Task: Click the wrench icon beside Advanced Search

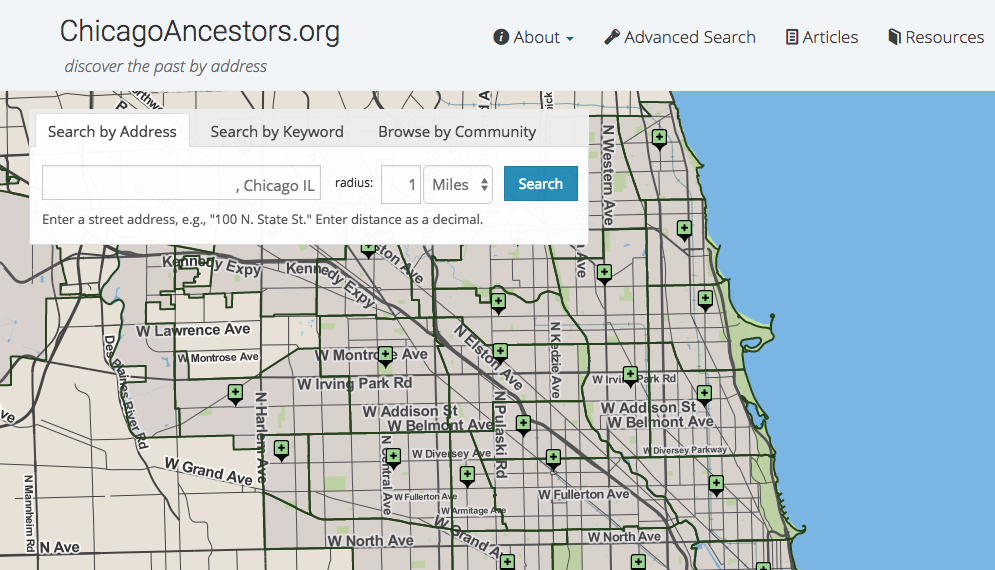Action: point(612,37)
